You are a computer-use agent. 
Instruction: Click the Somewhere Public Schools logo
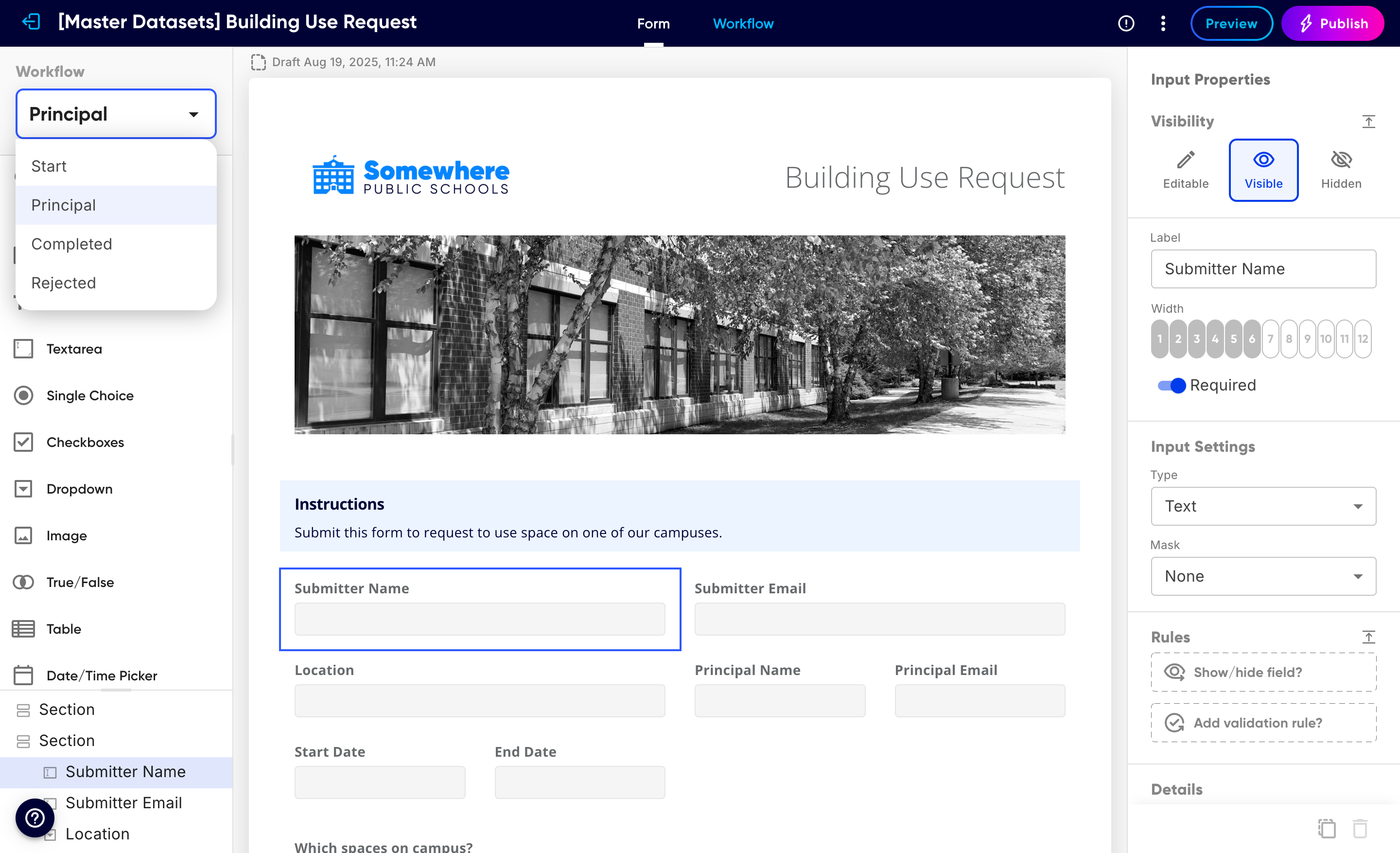tap(410, 176)
